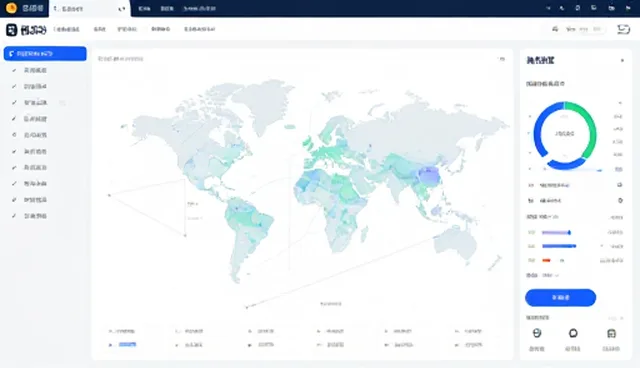Click the purple slider handle in the right panel

click(x=569, y=233)
